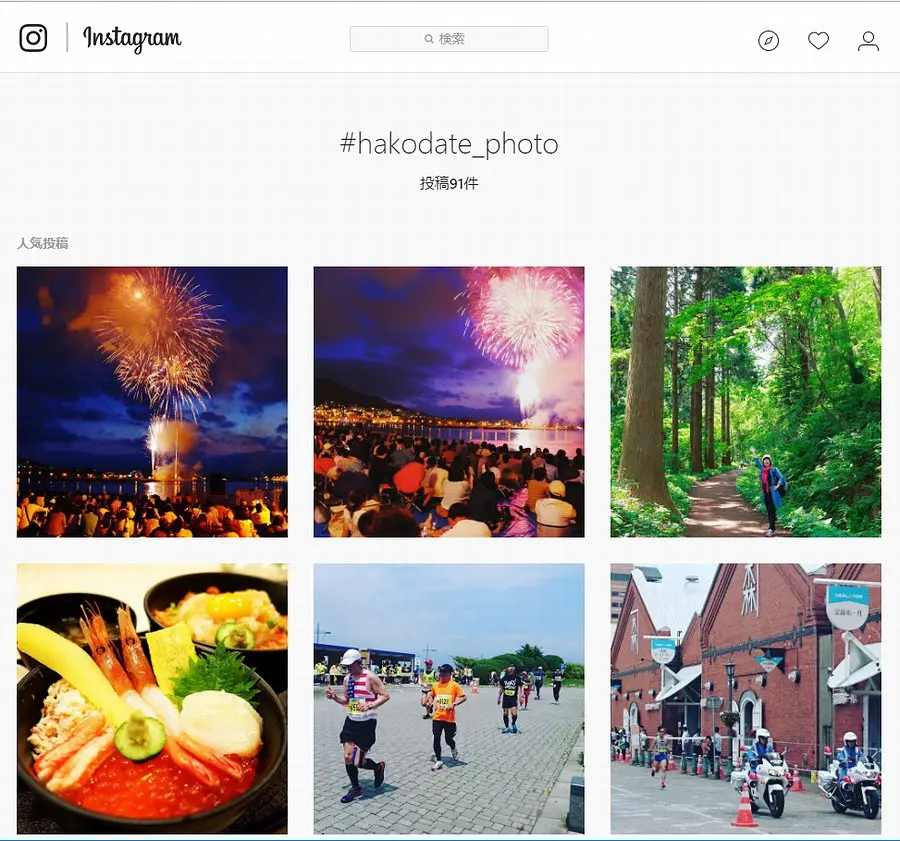Open the orange fireworks photo
Image resolution: width=900 pixels, height=841 pixels.
click(x=152, y=402)
